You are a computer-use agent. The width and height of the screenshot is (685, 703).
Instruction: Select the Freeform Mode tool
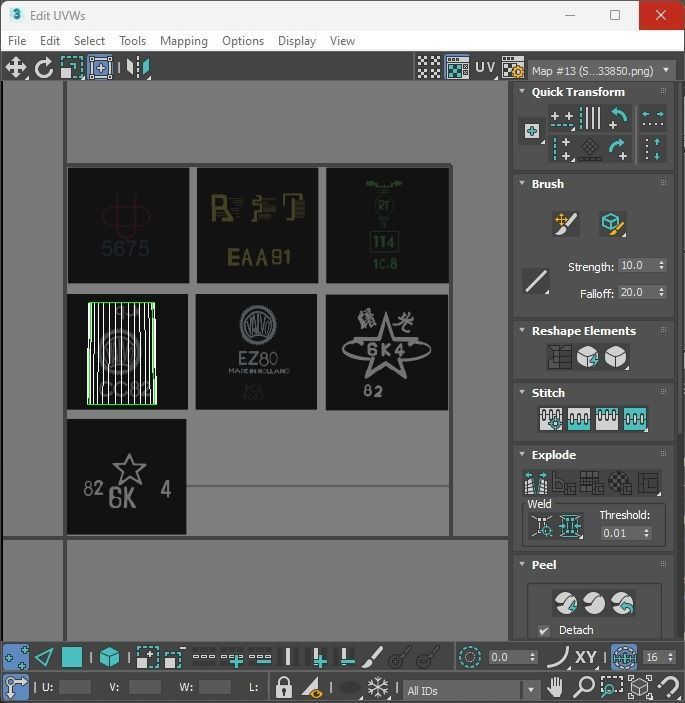[100, 68]
